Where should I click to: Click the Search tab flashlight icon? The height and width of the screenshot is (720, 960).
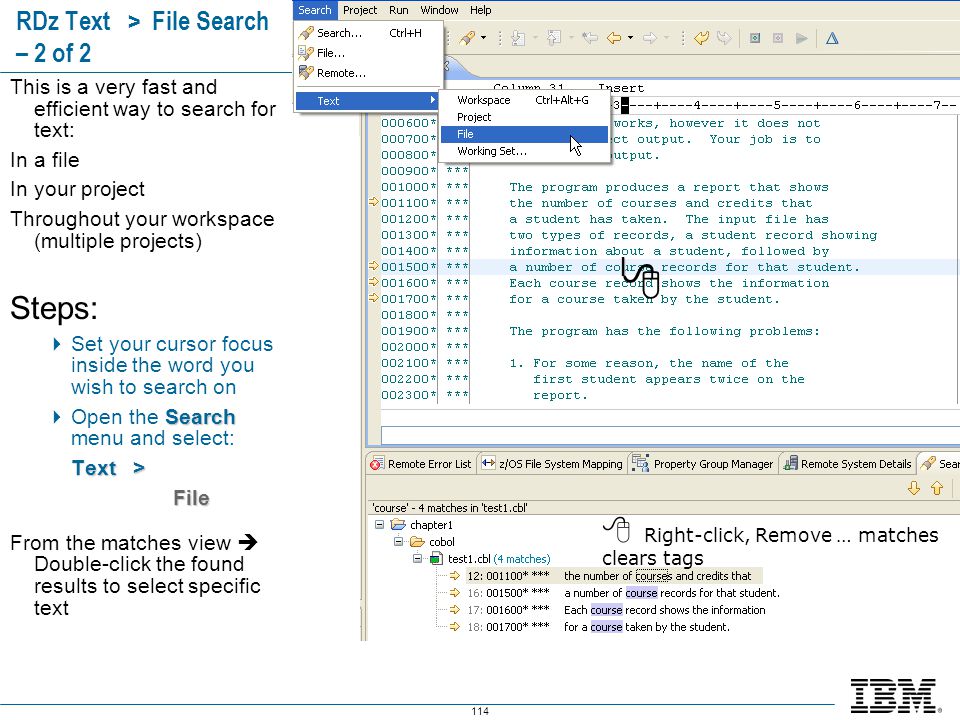929,463
